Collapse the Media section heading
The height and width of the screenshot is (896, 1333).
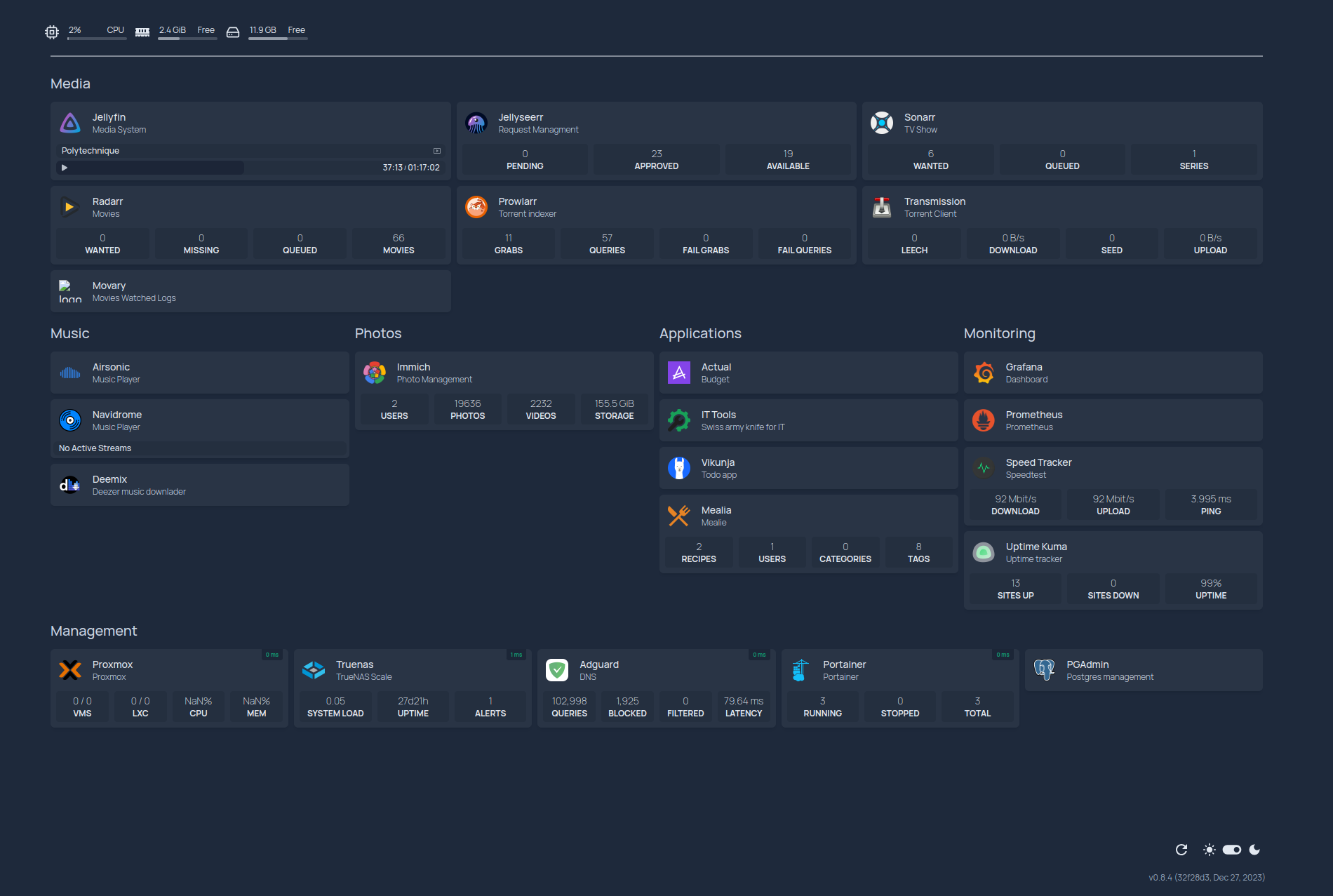70,83
